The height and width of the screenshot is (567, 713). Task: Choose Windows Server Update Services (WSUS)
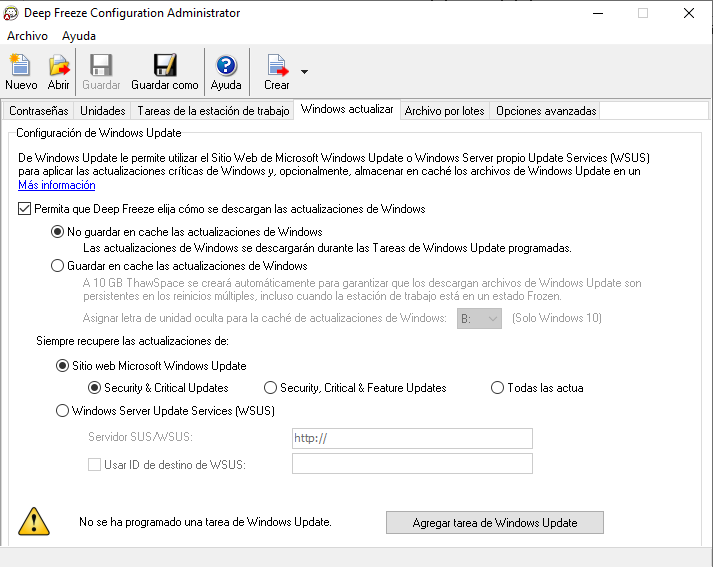[62, 411]
